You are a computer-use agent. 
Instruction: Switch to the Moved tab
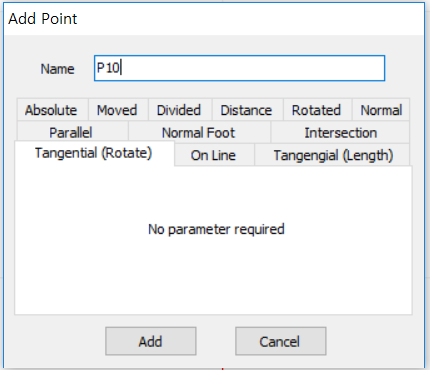118,110
